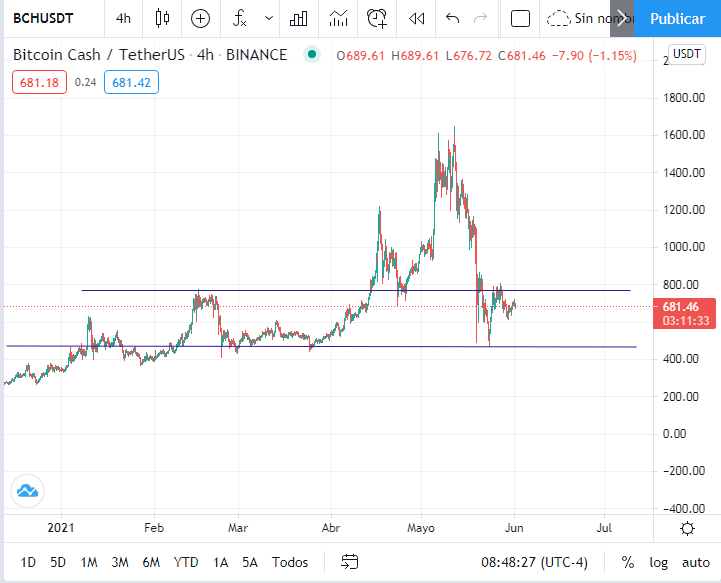Open the fx indicators menu
Image resolution: width=721 pixels, height=583 pixels.
(x=240, y=18)
